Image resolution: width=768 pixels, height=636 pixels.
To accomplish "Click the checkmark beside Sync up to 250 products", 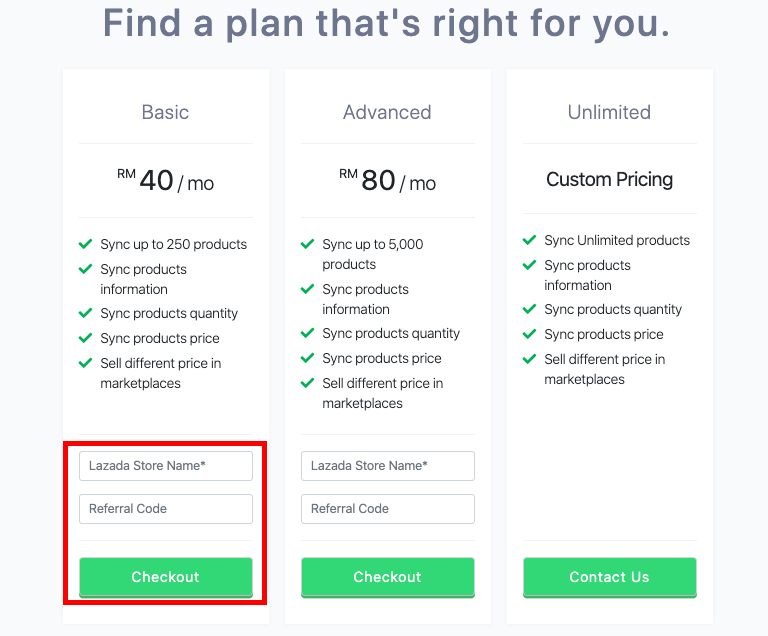I will tap(86, 244).
